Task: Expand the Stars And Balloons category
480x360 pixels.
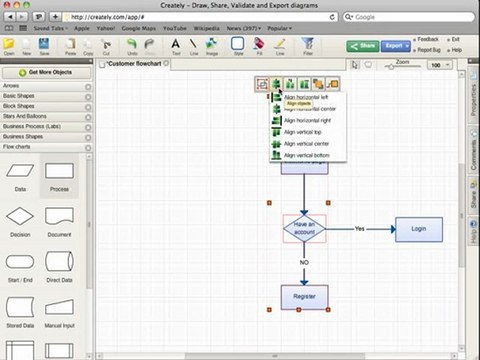Action: coord(46,117)
